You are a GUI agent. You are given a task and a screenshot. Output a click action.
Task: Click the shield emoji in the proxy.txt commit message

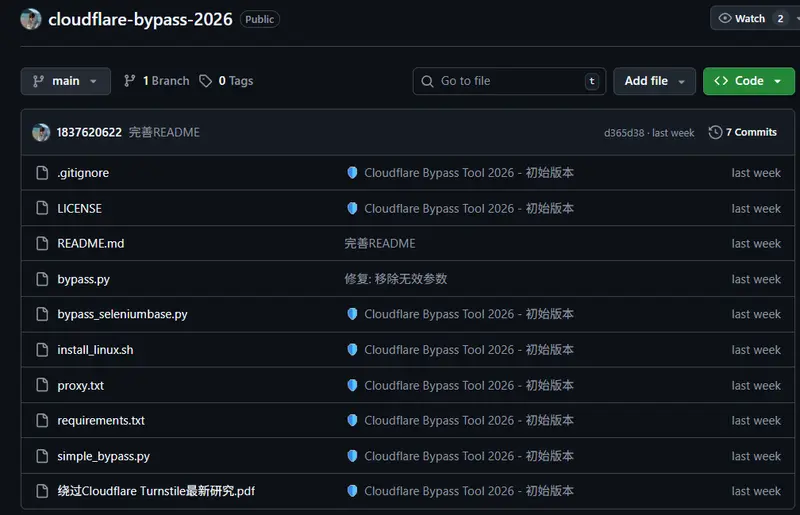[x=352, y=385]
